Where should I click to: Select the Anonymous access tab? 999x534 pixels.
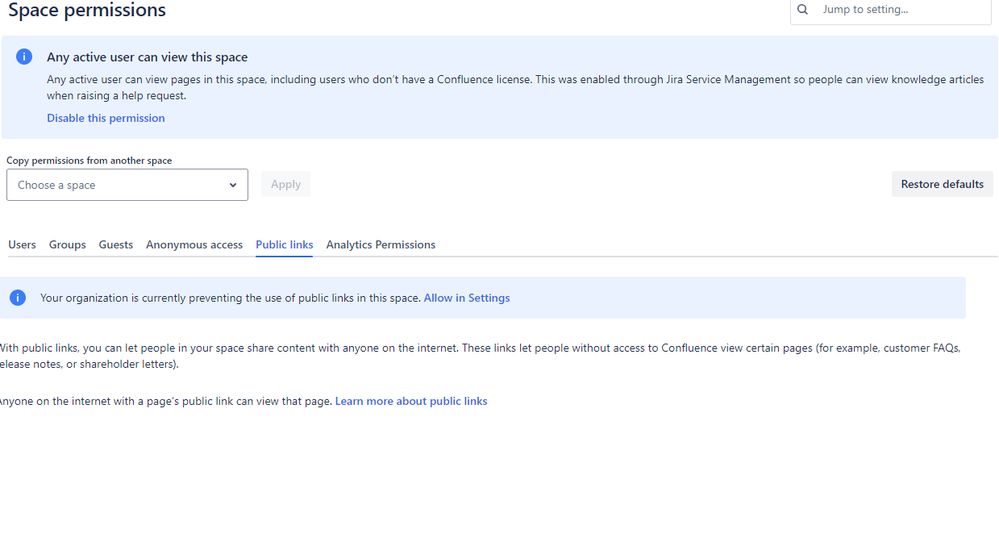click(x=194, y=245)
